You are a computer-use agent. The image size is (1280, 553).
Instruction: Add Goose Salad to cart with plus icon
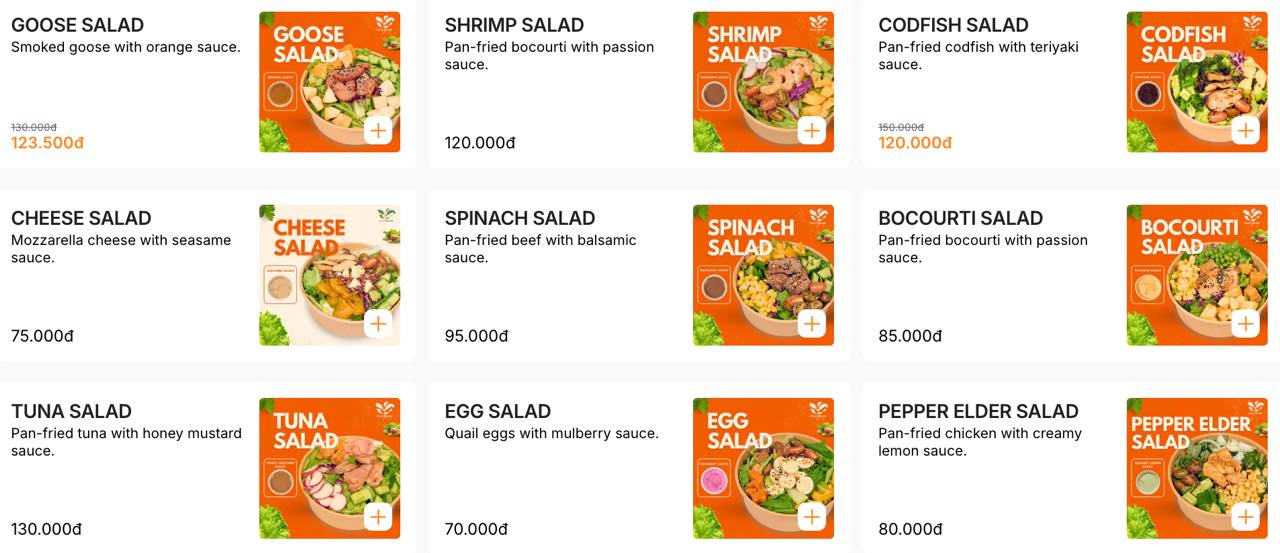click(x=378, y=130)
